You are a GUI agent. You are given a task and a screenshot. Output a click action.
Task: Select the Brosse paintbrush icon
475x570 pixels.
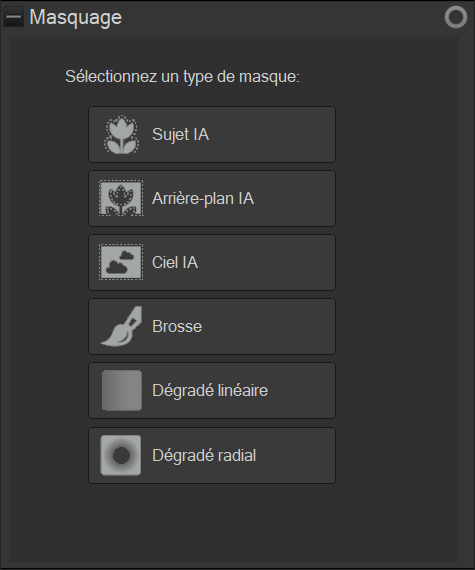tap(121, 326)
